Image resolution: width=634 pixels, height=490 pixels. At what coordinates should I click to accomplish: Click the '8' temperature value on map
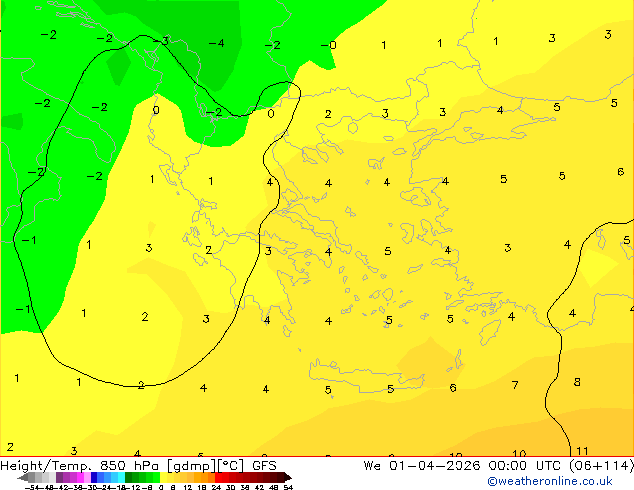coord(577,382)
